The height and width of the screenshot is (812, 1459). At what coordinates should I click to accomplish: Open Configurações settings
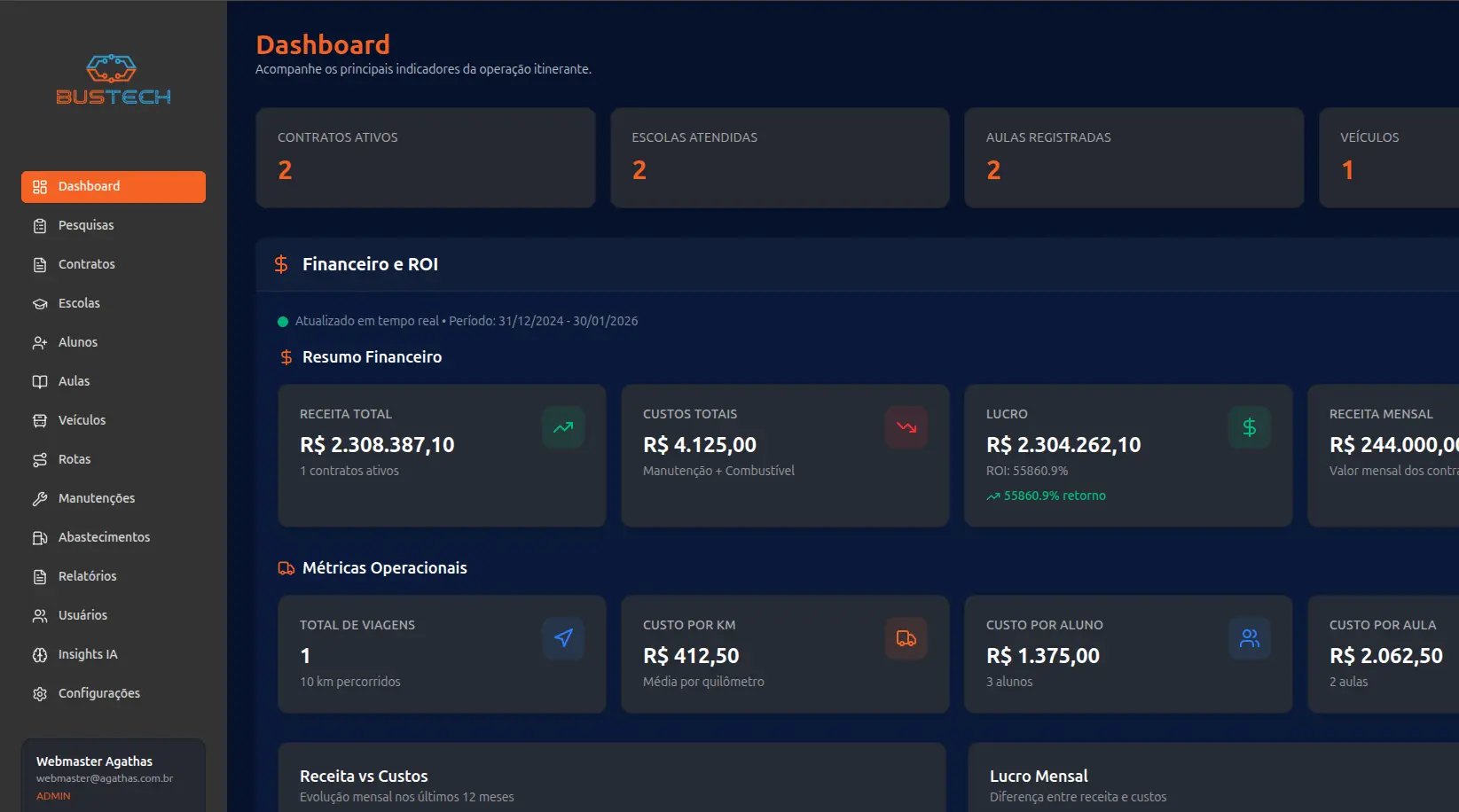pos(98,693)
